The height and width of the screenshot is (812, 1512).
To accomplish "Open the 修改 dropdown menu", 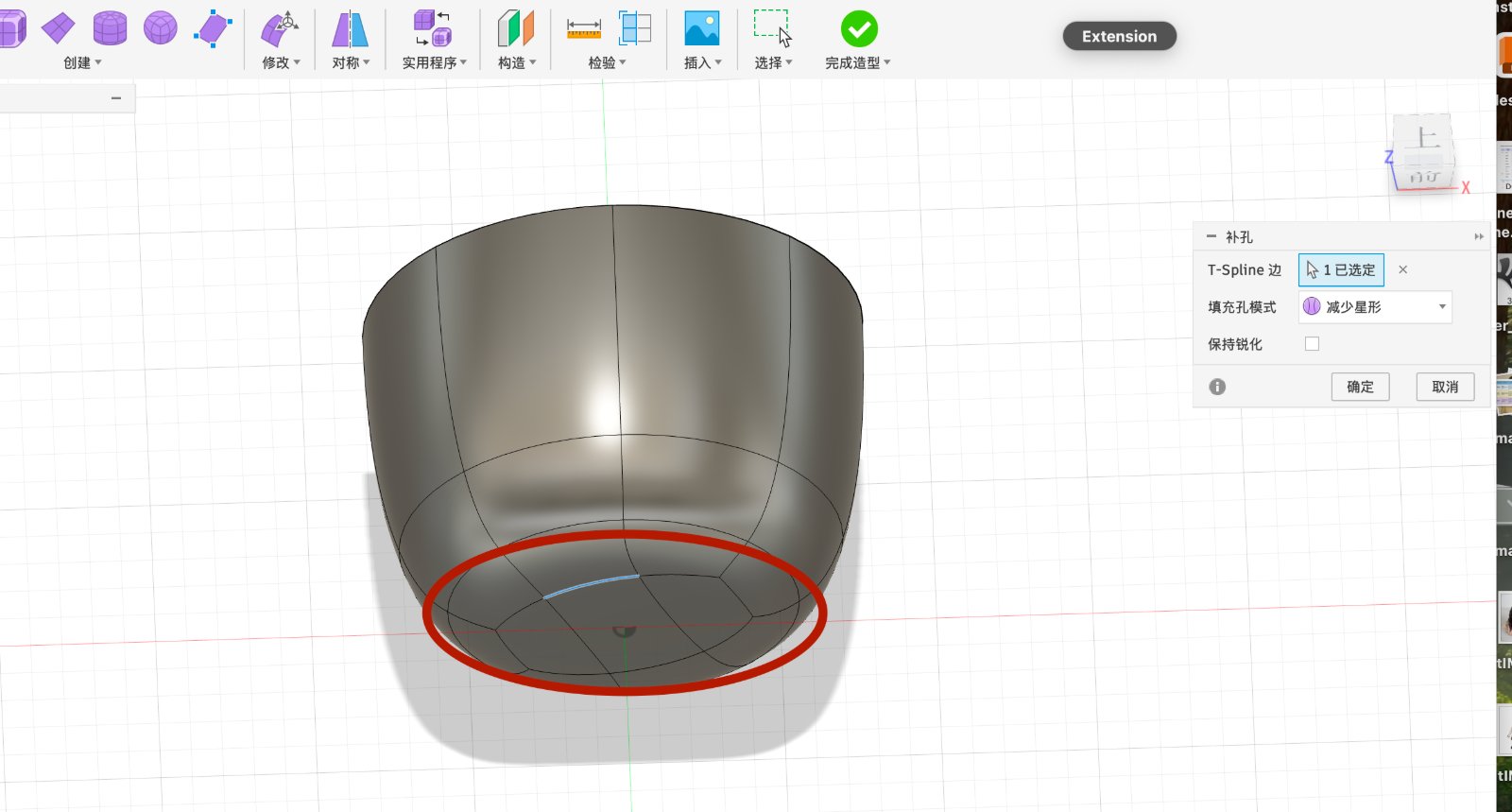I will tap(281, 62).
